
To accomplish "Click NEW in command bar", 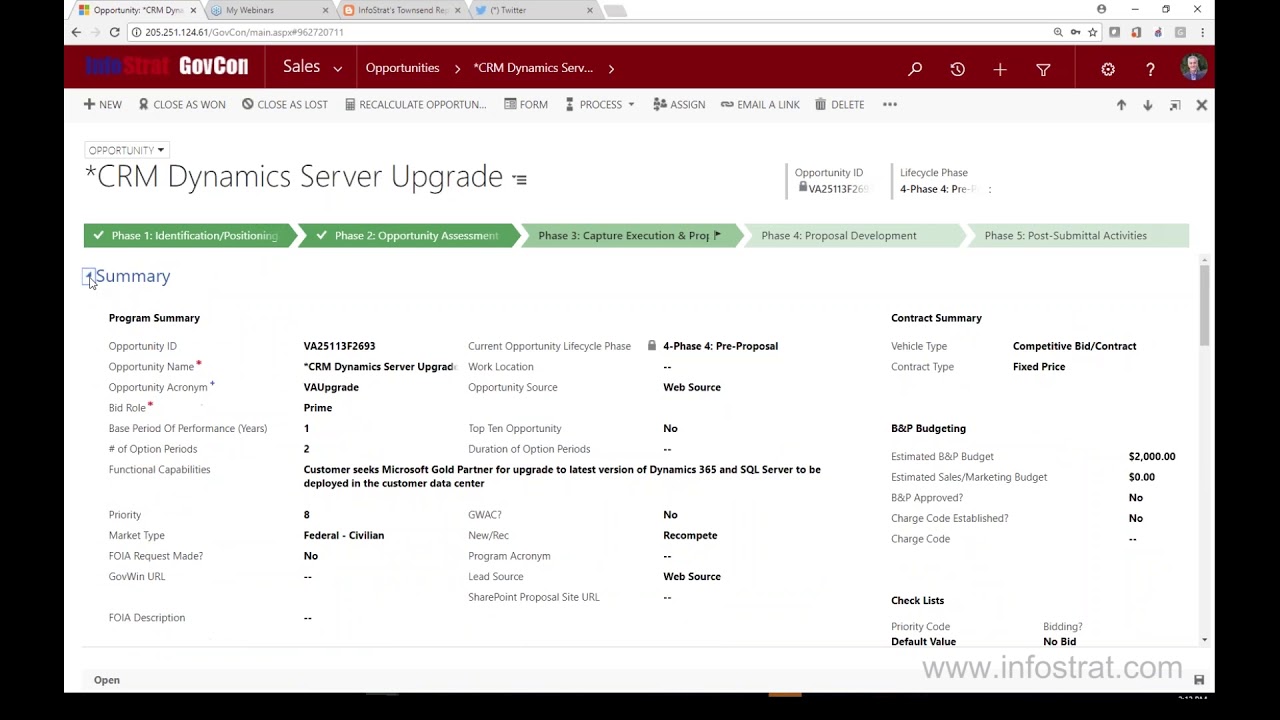I will click(x=103, y=104).
